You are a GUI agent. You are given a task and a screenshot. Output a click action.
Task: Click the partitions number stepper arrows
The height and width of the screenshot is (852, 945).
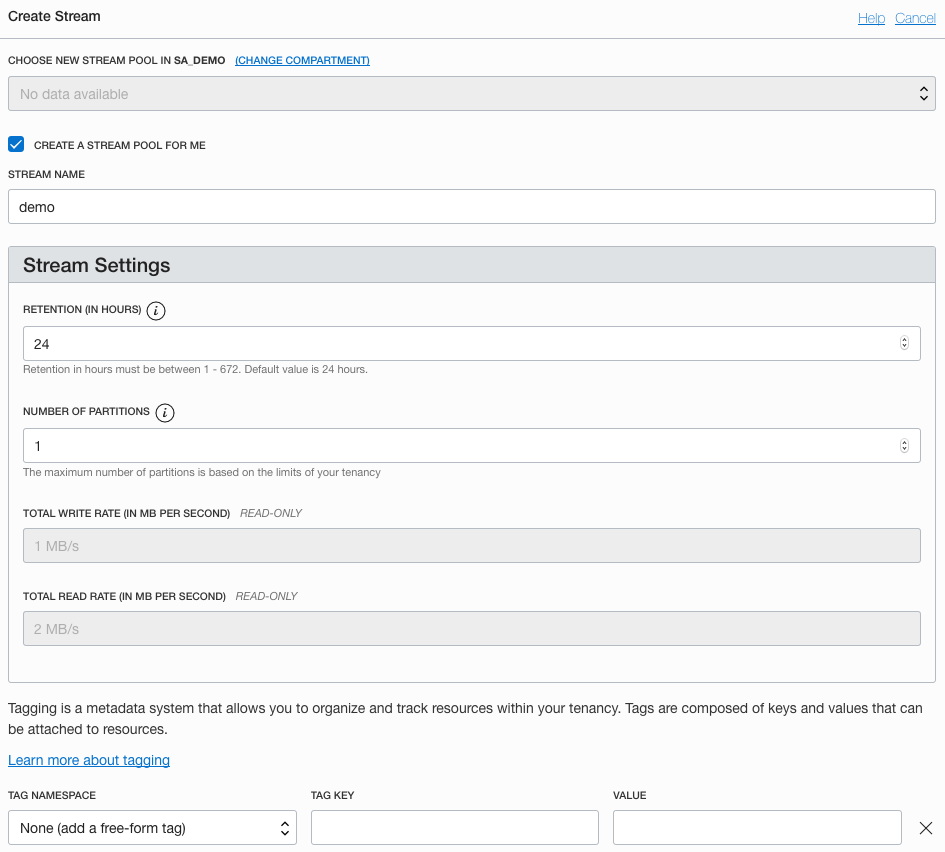[x=904, y=446]
